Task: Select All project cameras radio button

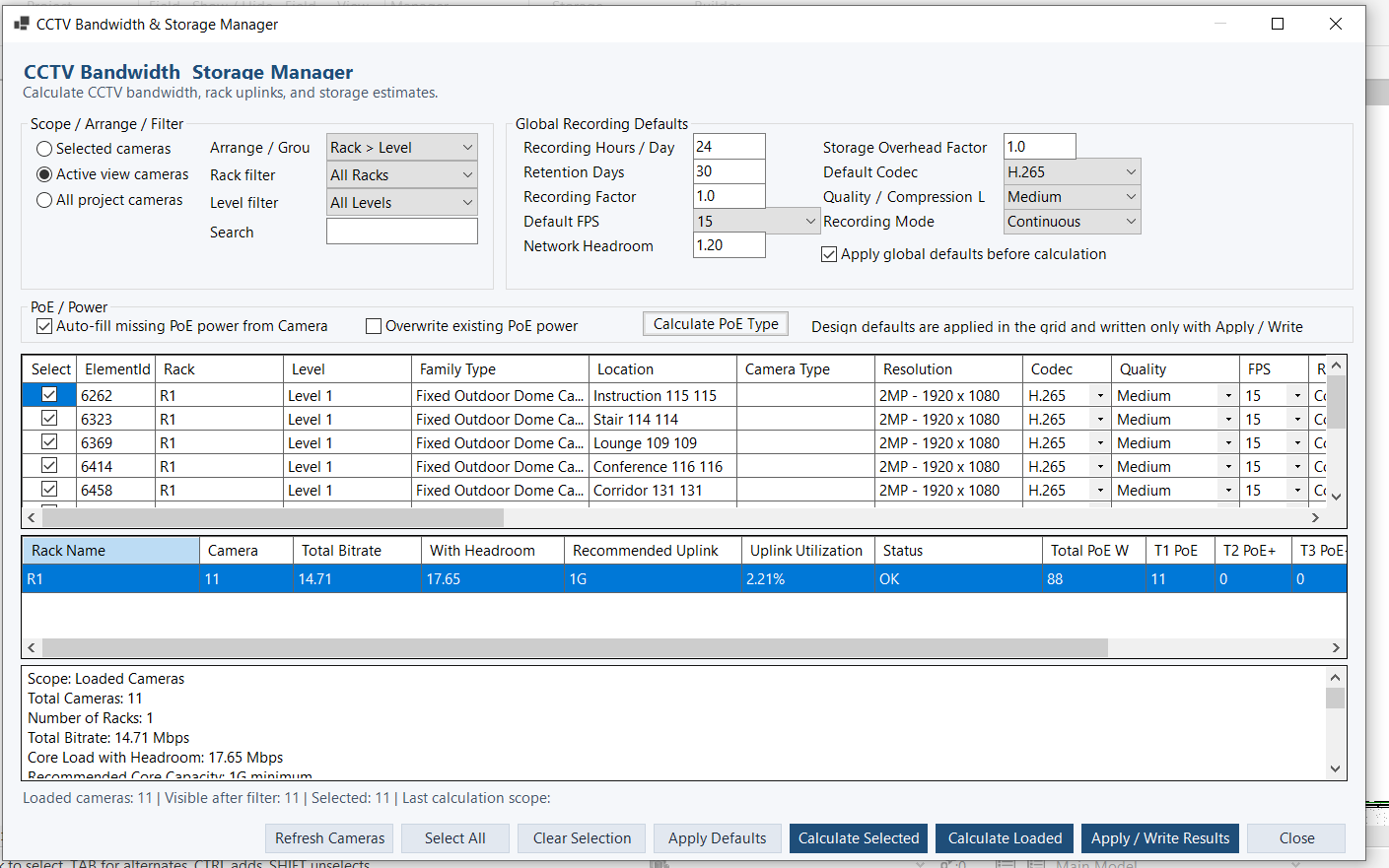Action: [44, 200]
